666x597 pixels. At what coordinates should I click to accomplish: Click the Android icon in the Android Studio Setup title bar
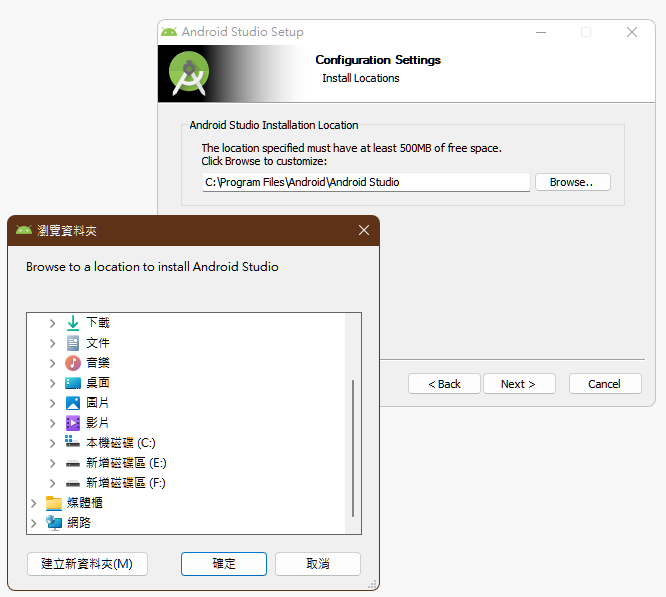[169, 31]
